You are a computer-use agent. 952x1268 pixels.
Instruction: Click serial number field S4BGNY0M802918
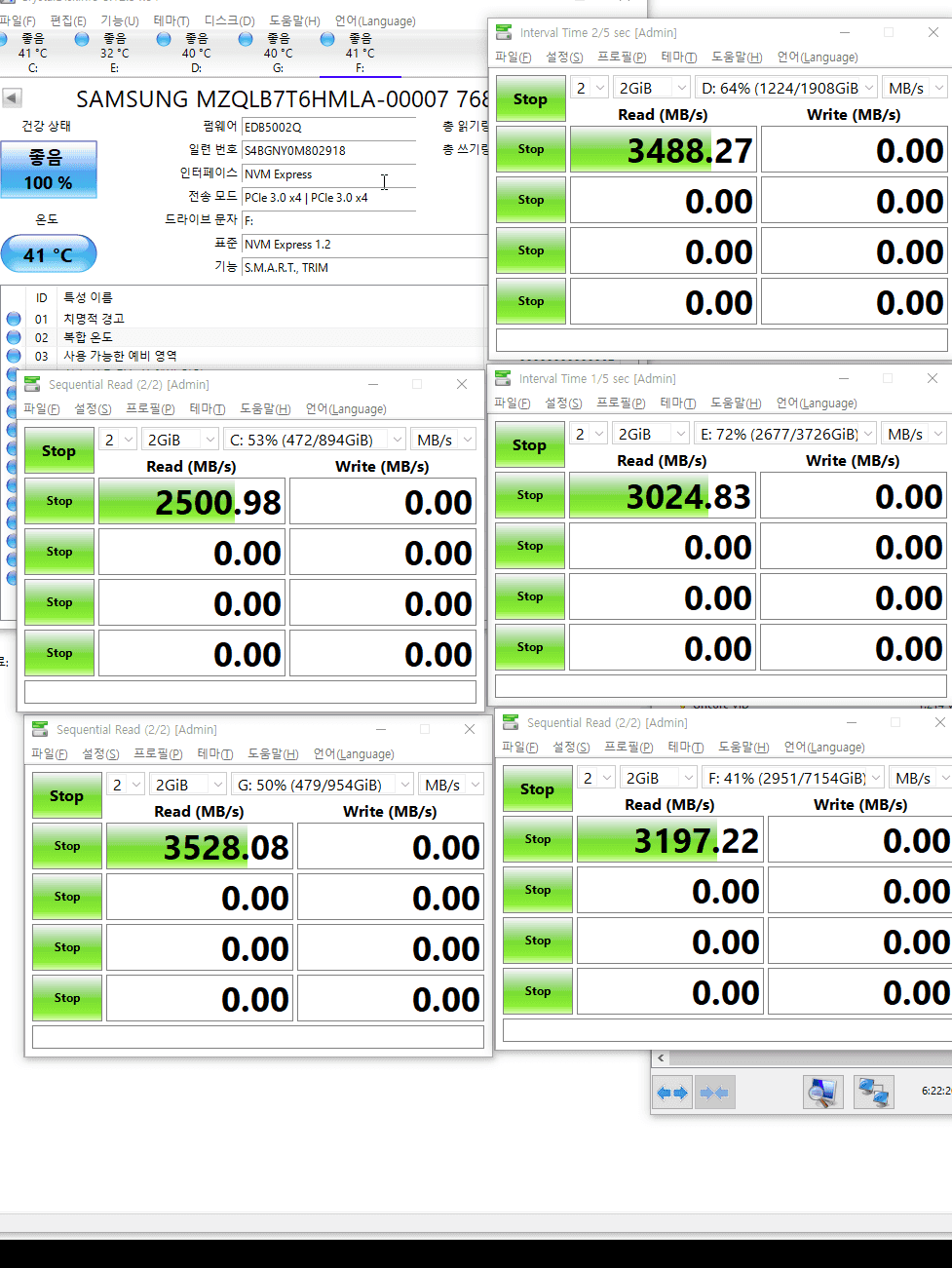329,150
